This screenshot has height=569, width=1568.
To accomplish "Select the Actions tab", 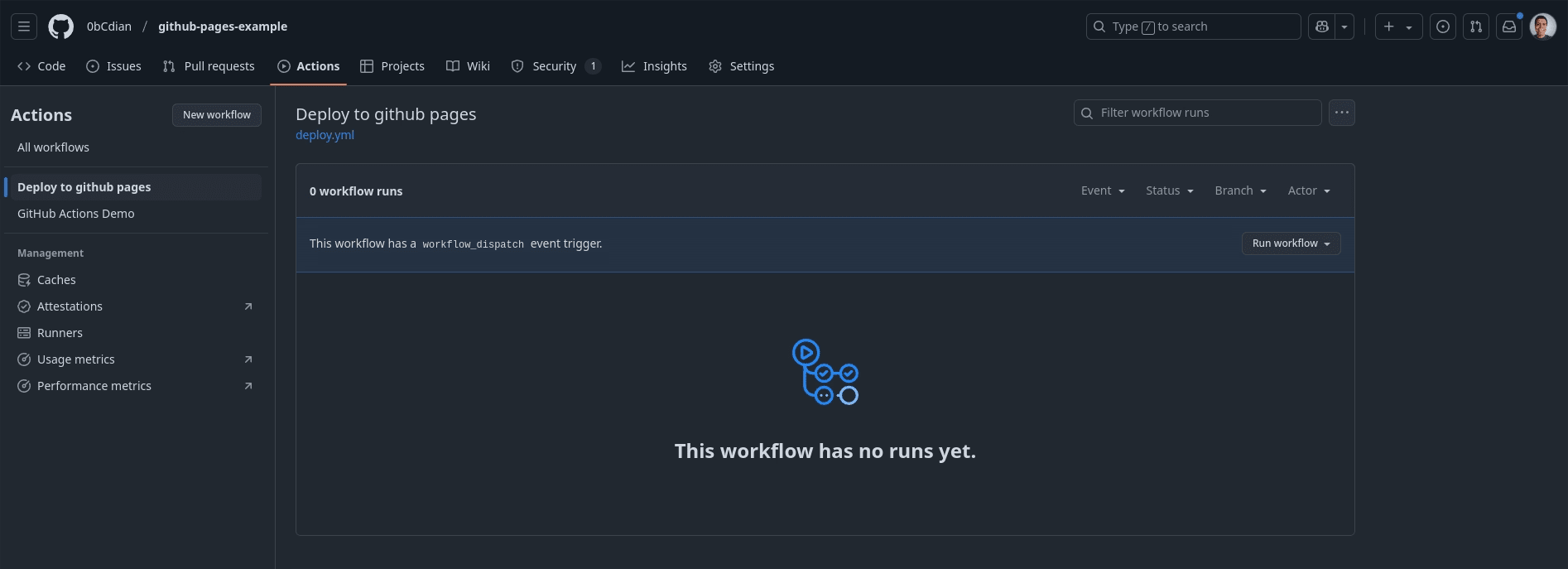I will click(308, 66).
